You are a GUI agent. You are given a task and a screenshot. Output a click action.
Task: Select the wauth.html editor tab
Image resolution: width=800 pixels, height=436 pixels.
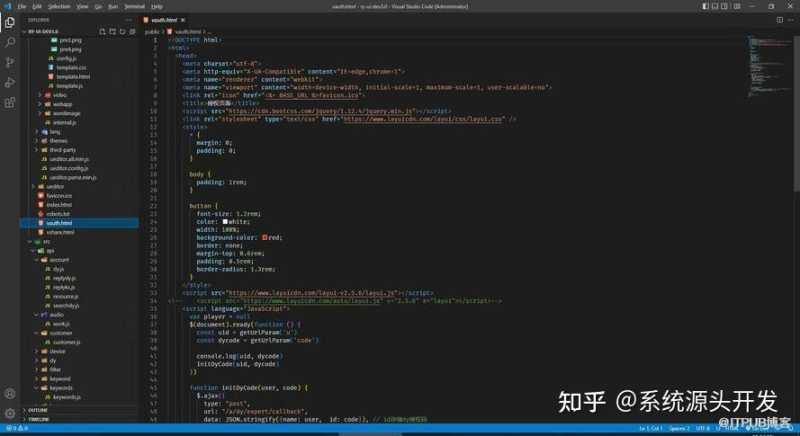point(164,20)
